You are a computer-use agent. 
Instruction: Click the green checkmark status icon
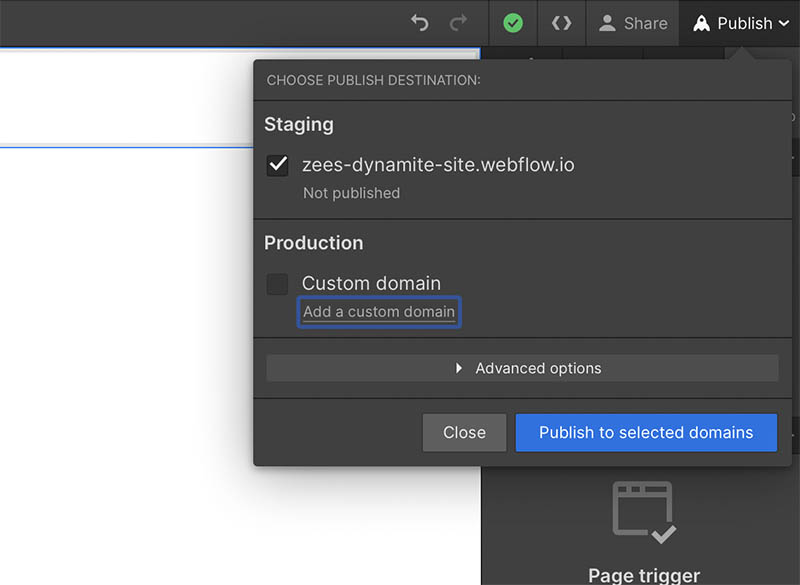(x=513, y=23)
